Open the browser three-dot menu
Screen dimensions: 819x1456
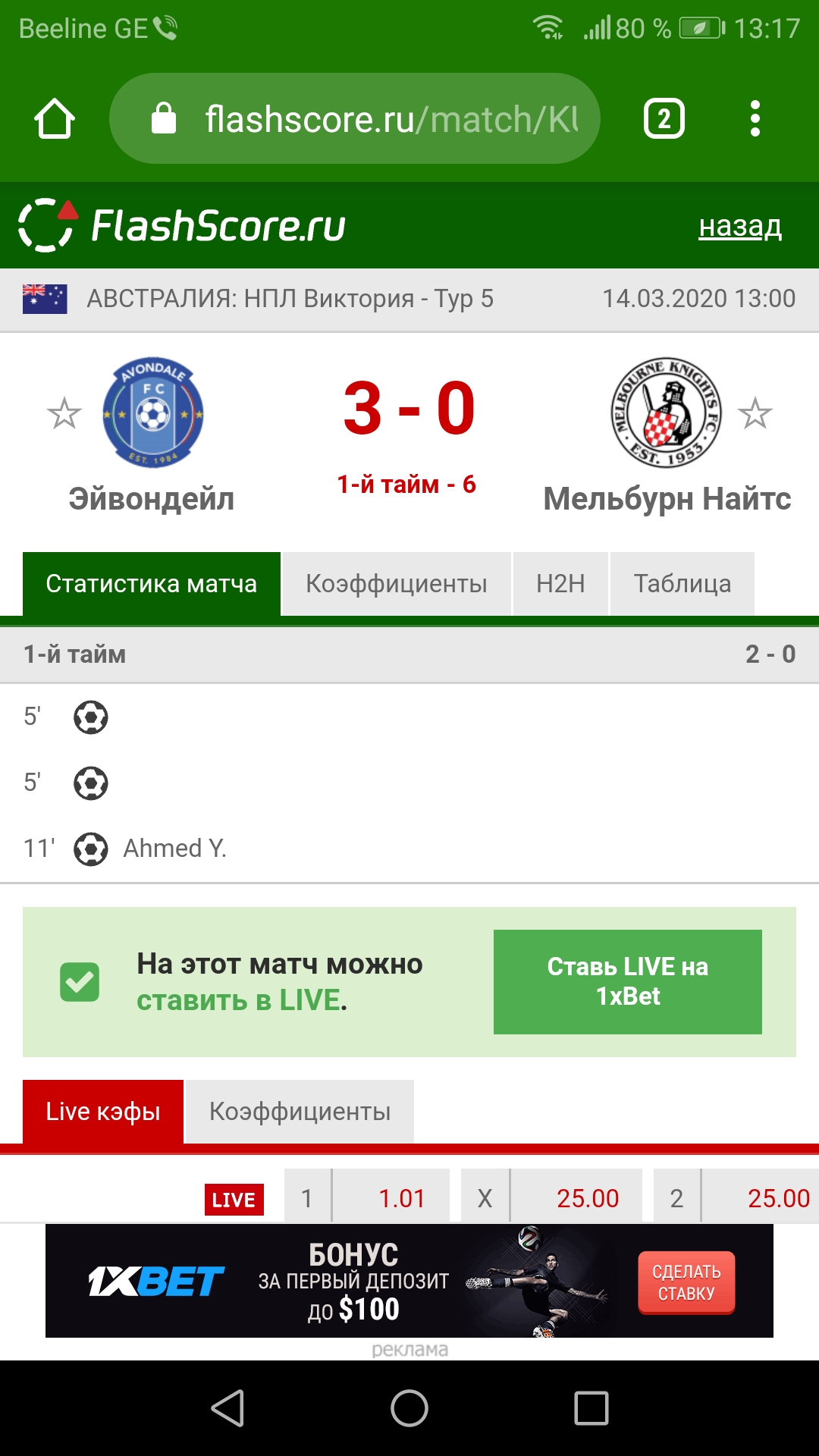click(x=755, y=119)
